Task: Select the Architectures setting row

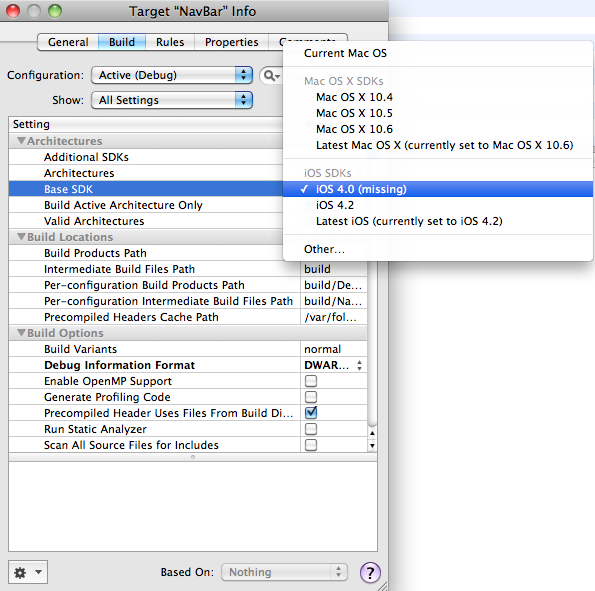Action: 146,173
